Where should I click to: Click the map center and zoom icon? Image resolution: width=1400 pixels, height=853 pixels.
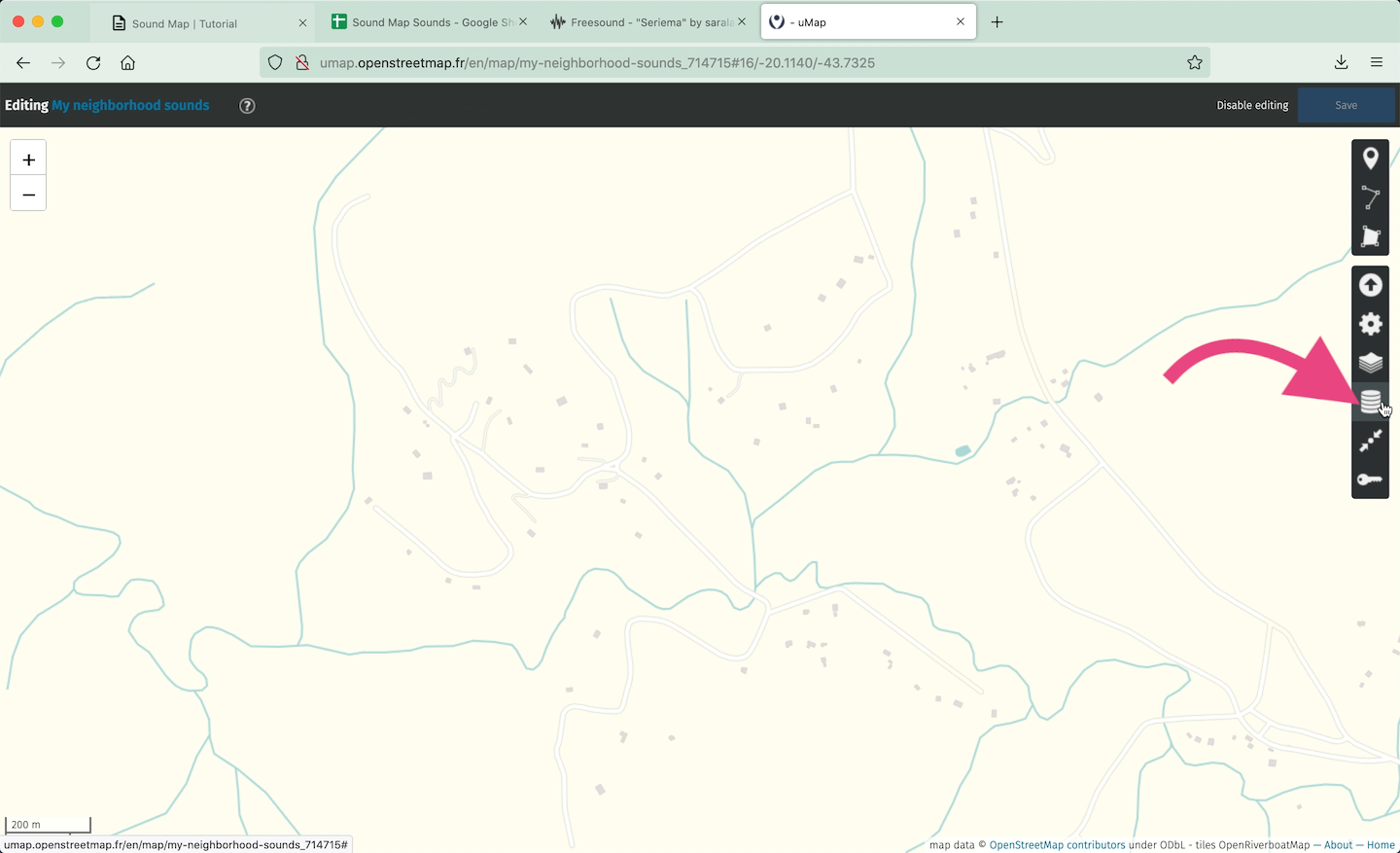(1370, 441)
